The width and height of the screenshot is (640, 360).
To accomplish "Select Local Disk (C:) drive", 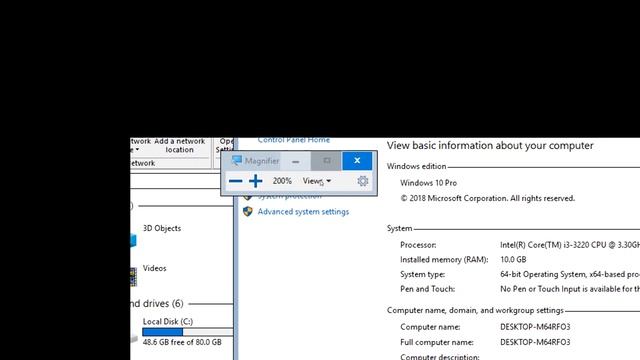I will click(168, 322).
